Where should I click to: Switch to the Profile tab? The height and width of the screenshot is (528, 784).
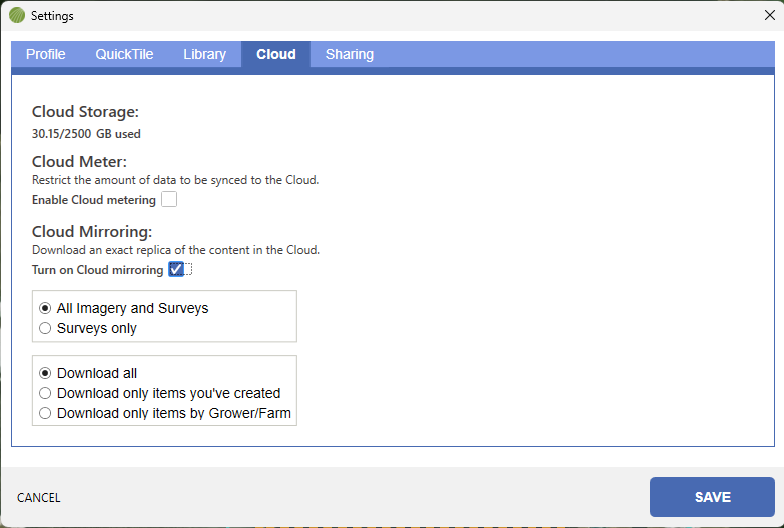tap(46, 54)
